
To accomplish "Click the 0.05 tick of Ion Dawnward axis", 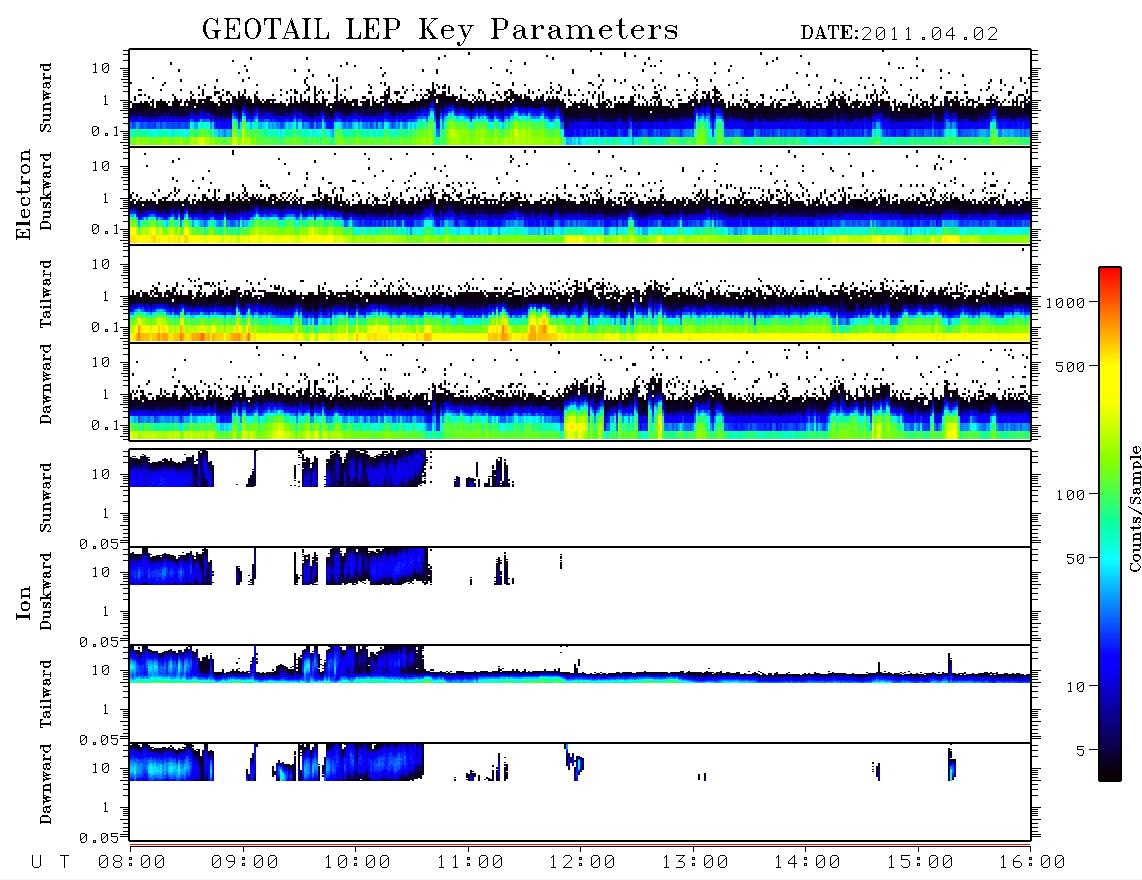I will [98, 838].
